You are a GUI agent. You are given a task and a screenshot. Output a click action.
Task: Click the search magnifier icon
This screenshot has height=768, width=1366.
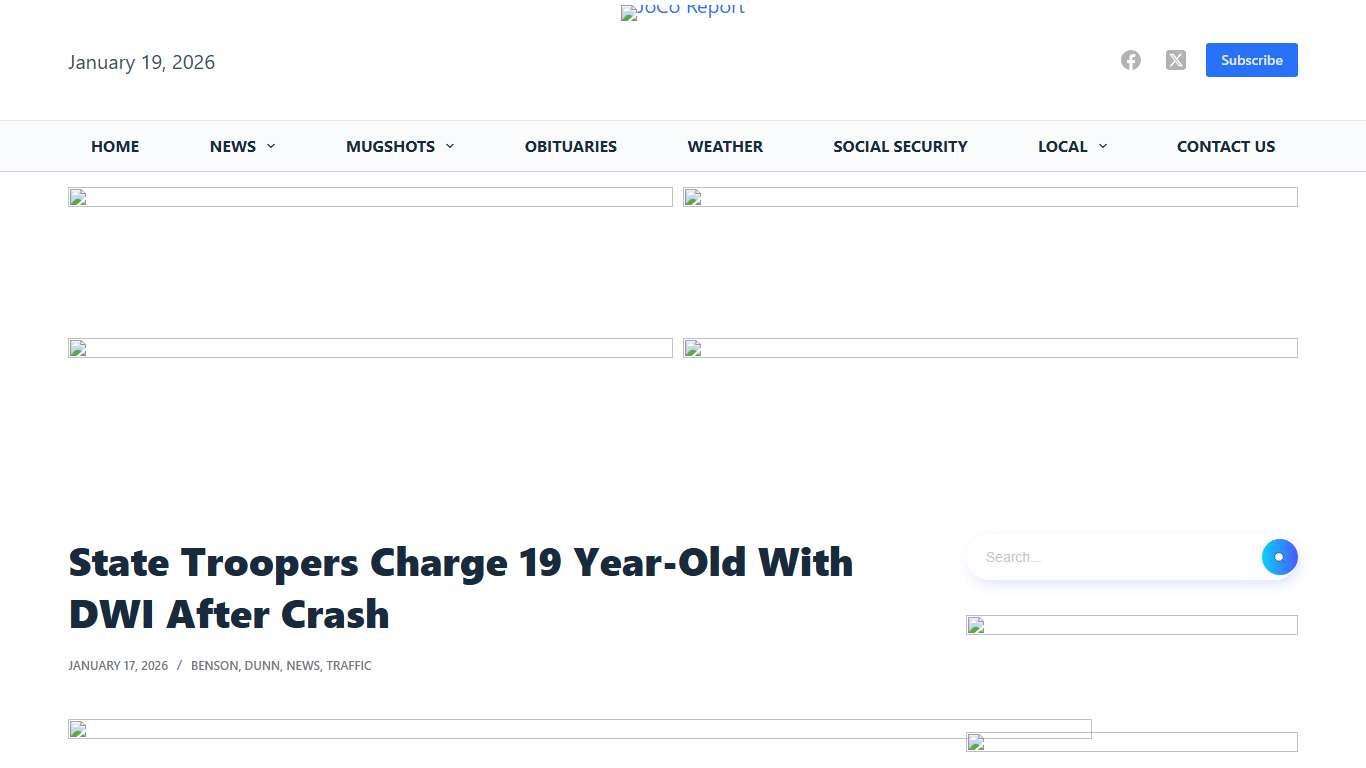[1279, 557]
